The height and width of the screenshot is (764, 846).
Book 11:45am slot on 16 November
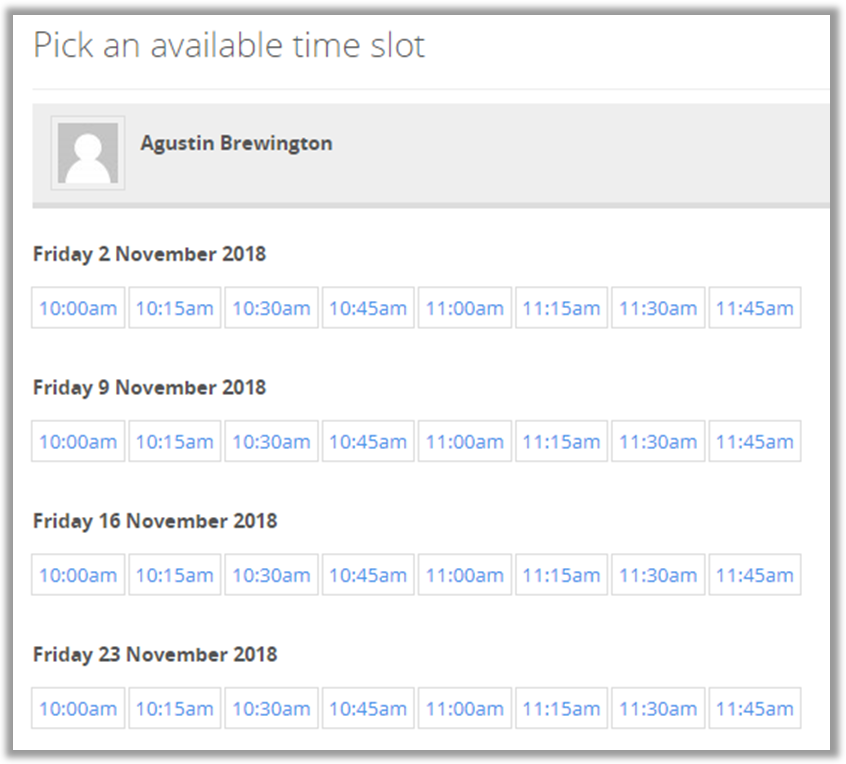pyautogui.click(x=754, y=575)
